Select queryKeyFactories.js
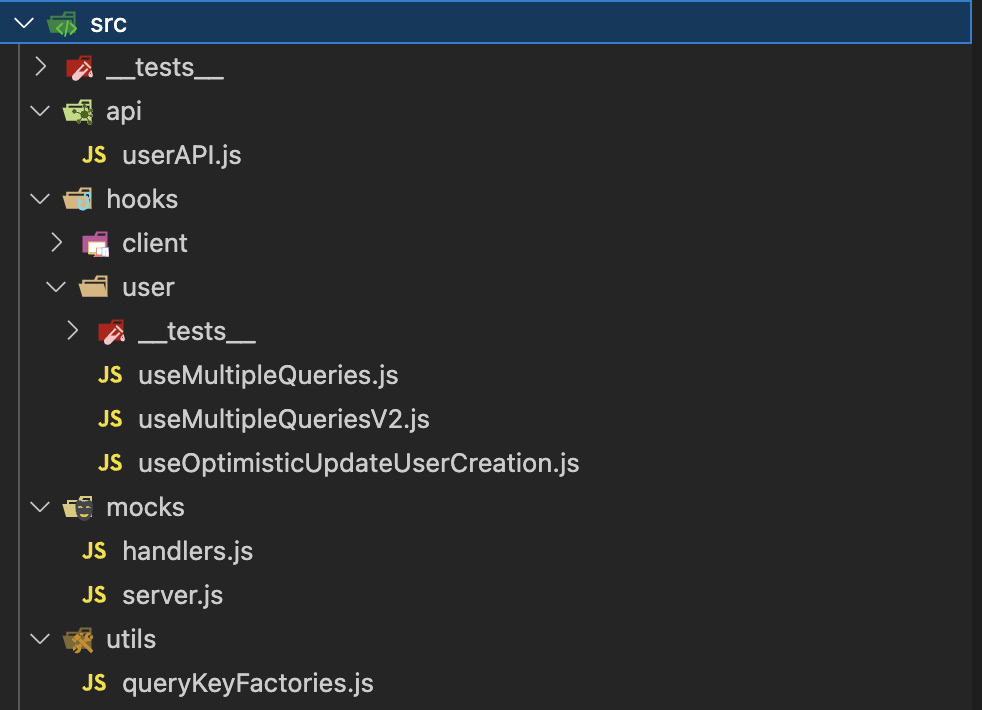This screenshot has width=982, height=710. [x=247, y=683]
